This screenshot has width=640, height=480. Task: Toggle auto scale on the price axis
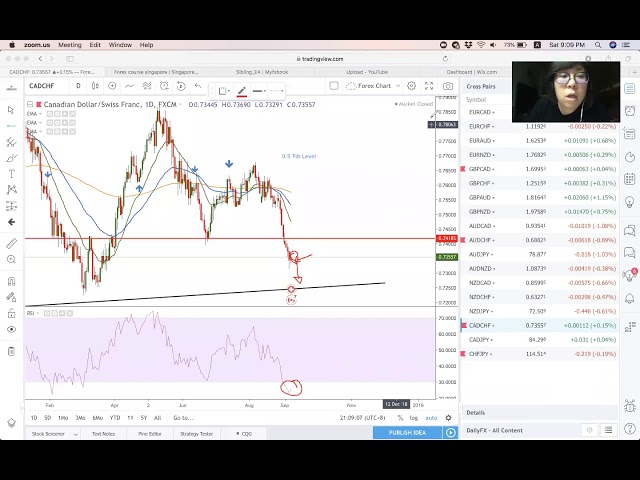(x=431, y=418)
